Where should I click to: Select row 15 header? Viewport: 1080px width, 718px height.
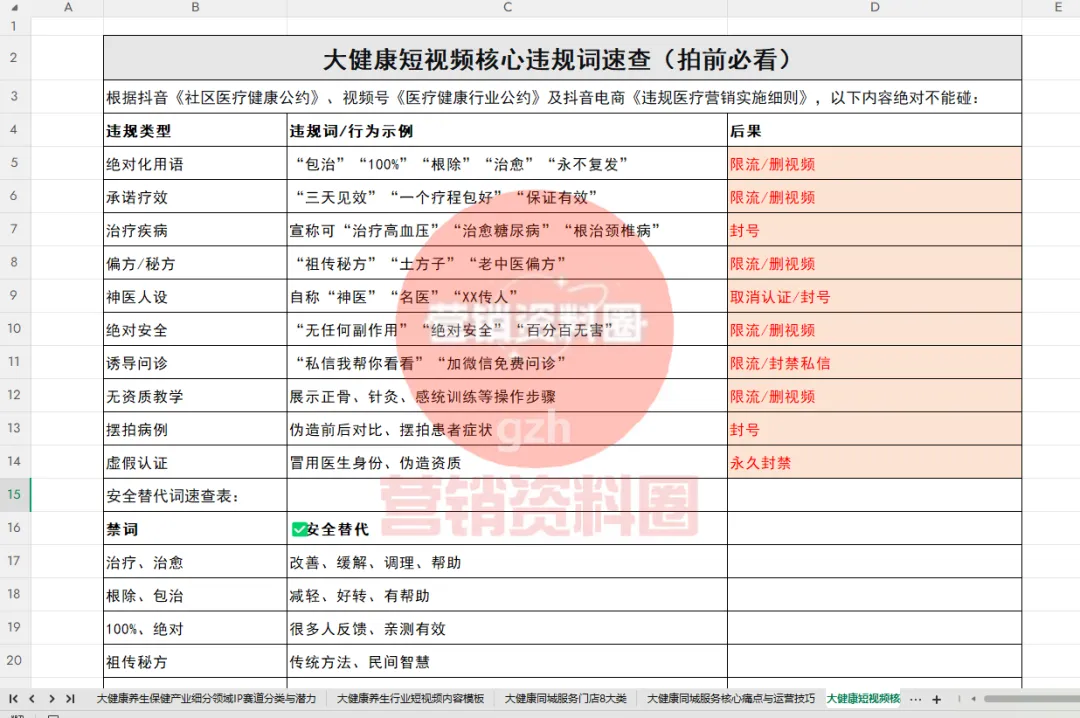coord(14,495)
